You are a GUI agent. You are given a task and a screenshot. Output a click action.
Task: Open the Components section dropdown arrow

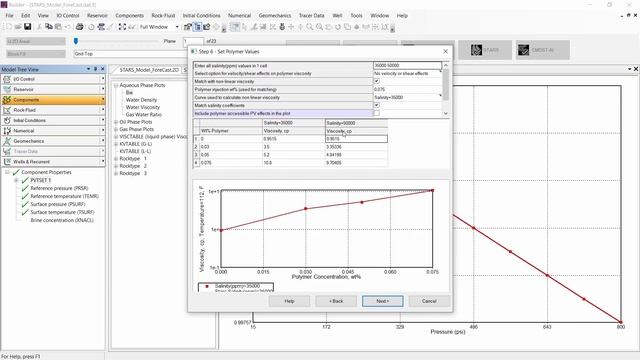[x=102, y=100]
